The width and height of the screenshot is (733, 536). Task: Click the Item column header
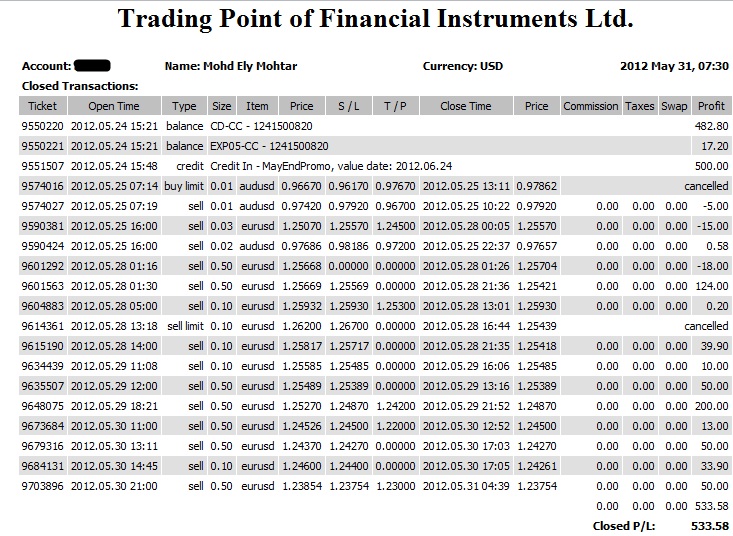pyautogui.click(x=258, y=106)
